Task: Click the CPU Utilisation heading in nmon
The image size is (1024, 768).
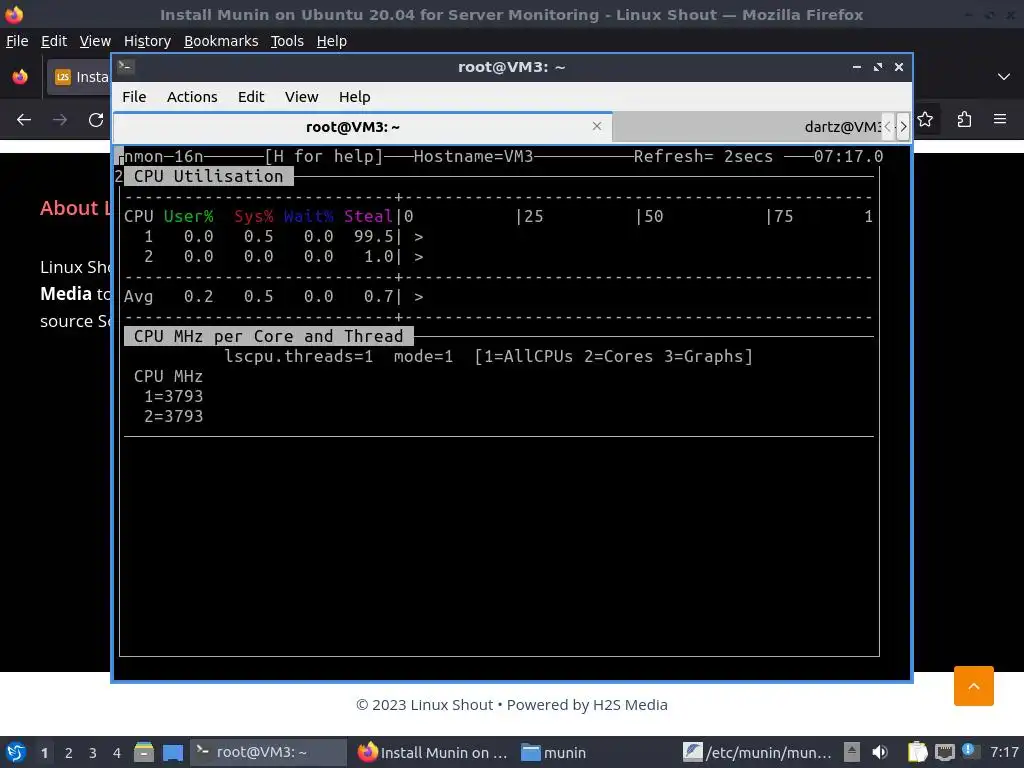Action: [208, 176]
